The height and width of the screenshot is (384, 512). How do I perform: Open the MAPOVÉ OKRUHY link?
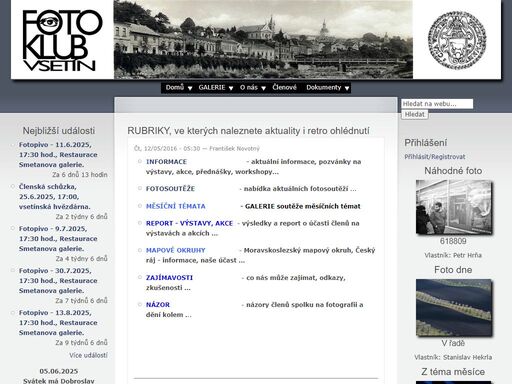(x=176, y=250)
